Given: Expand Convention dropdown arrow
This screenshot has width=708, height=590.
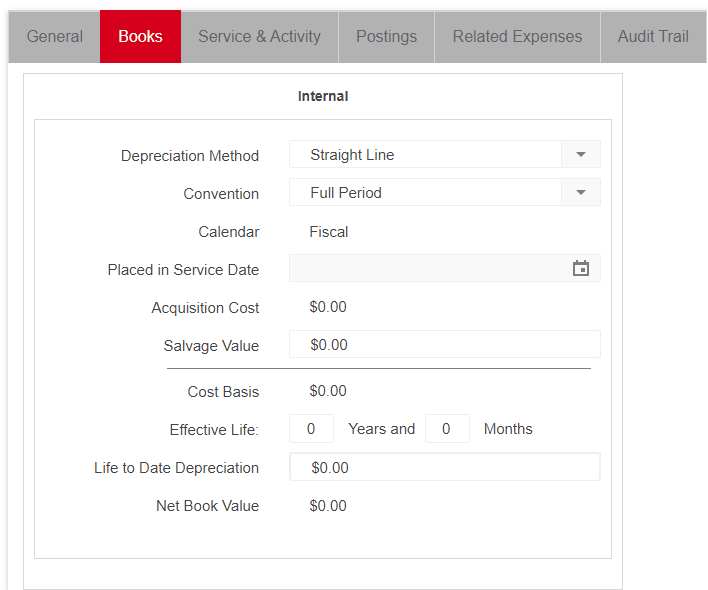Looking at the screenshot, I should (581, 192).
